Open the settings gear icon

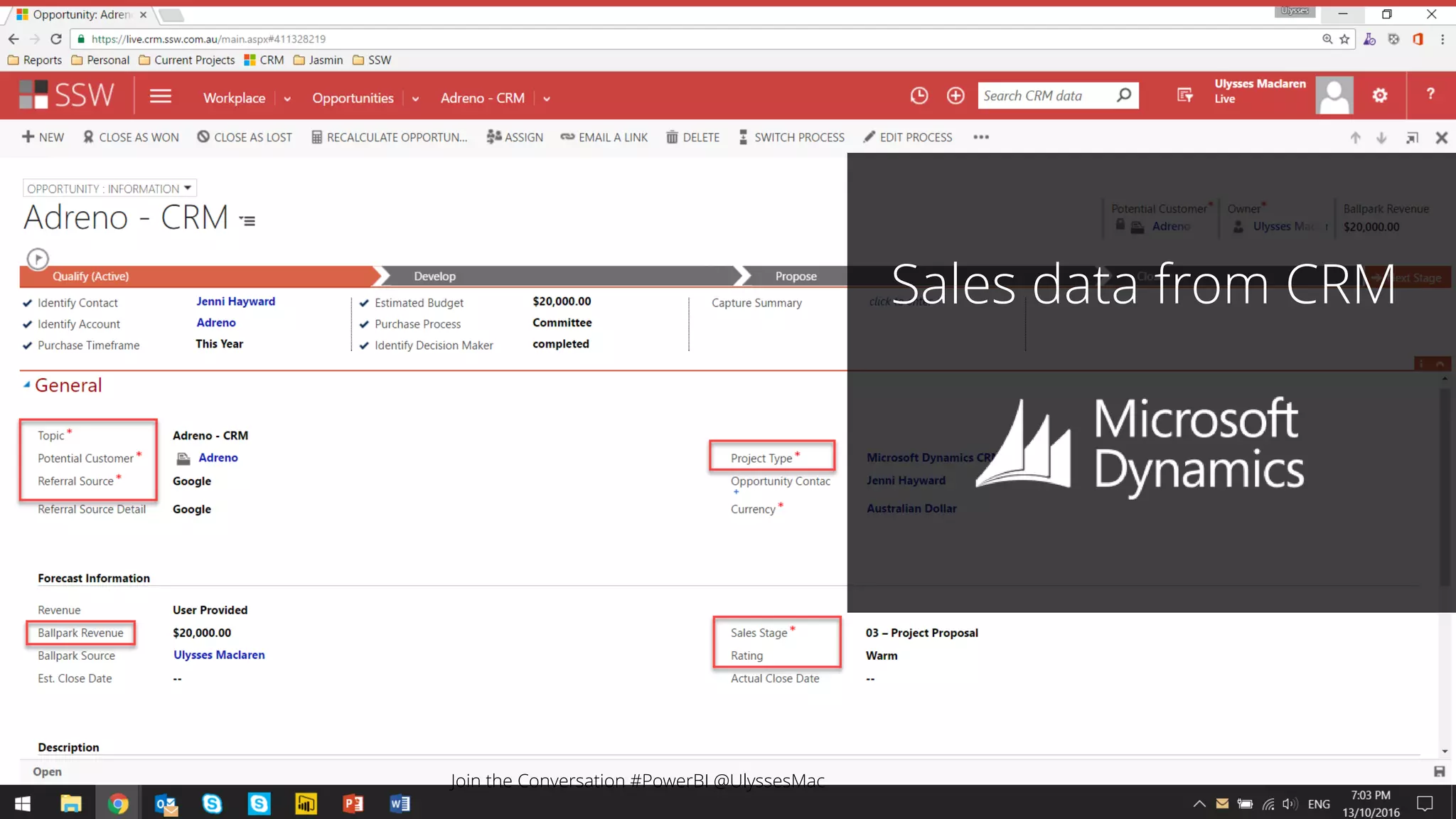click(x=1380, y=95)
